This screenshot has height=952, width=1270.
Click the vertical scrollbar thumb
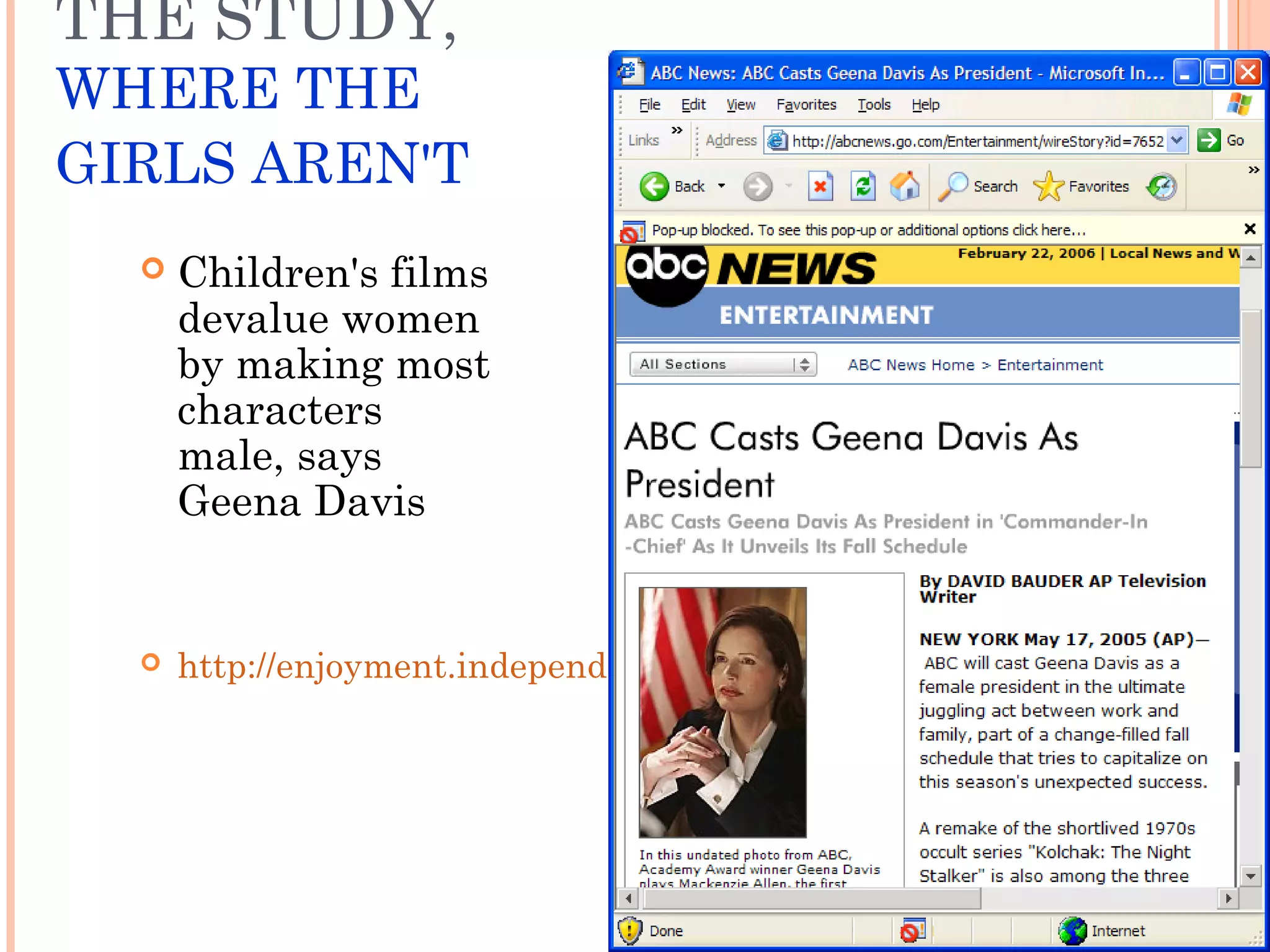pos(1251,388)
